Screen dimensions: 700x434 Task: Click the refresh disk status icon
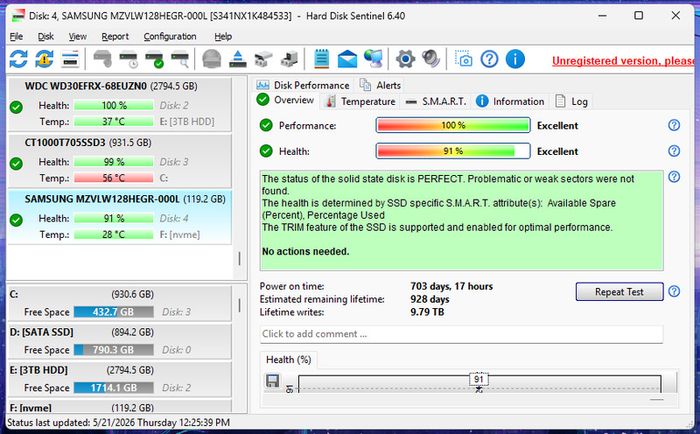(18, 59)
